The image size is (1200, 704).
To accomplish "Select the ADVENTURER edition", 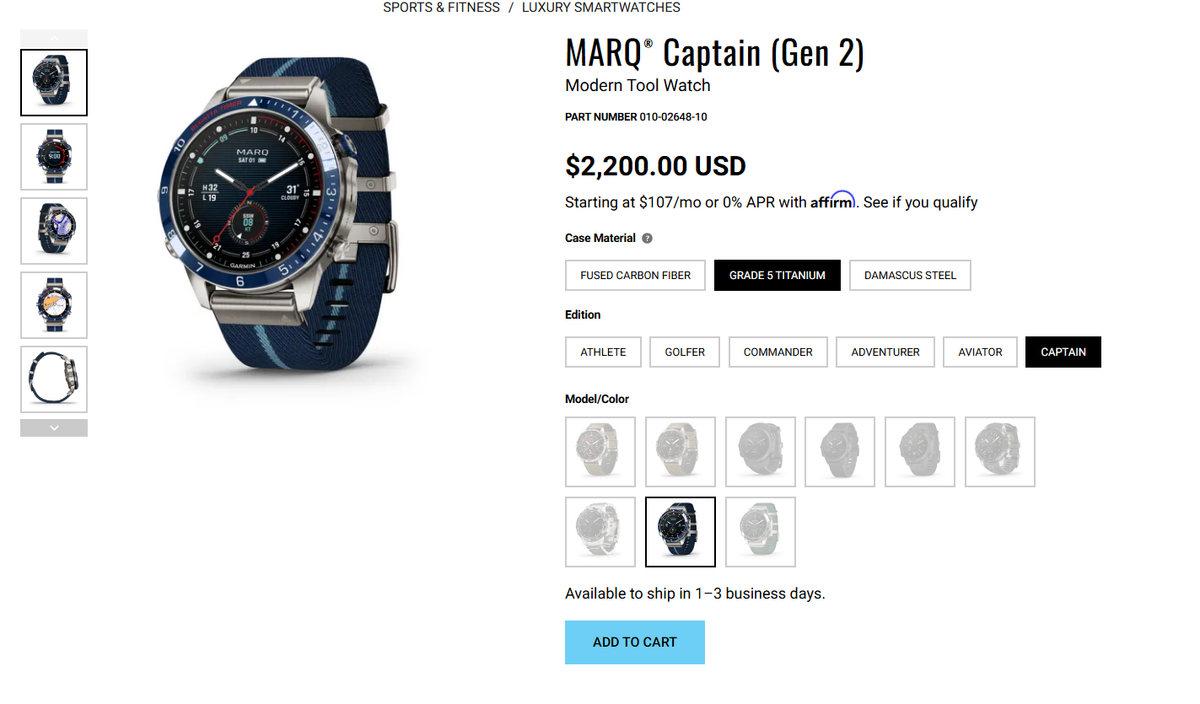I will point(885,351).
